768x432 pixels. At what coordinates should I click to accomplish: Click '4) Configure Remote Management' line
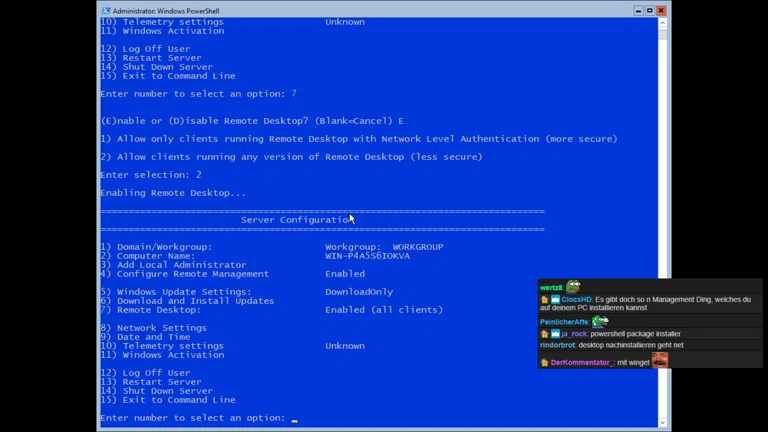click(185, 274)
